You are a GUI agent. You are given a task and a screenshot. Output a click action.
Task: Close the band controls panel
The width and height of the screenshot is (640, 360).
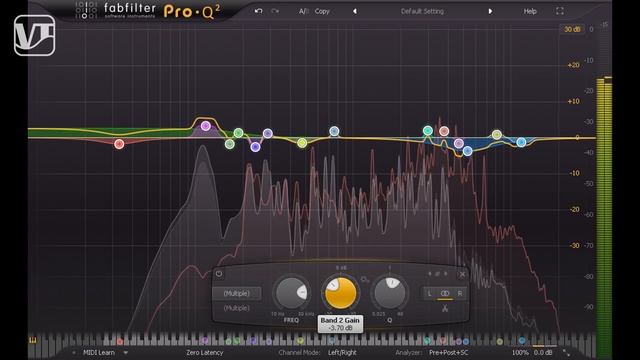[x=462, y=274]
